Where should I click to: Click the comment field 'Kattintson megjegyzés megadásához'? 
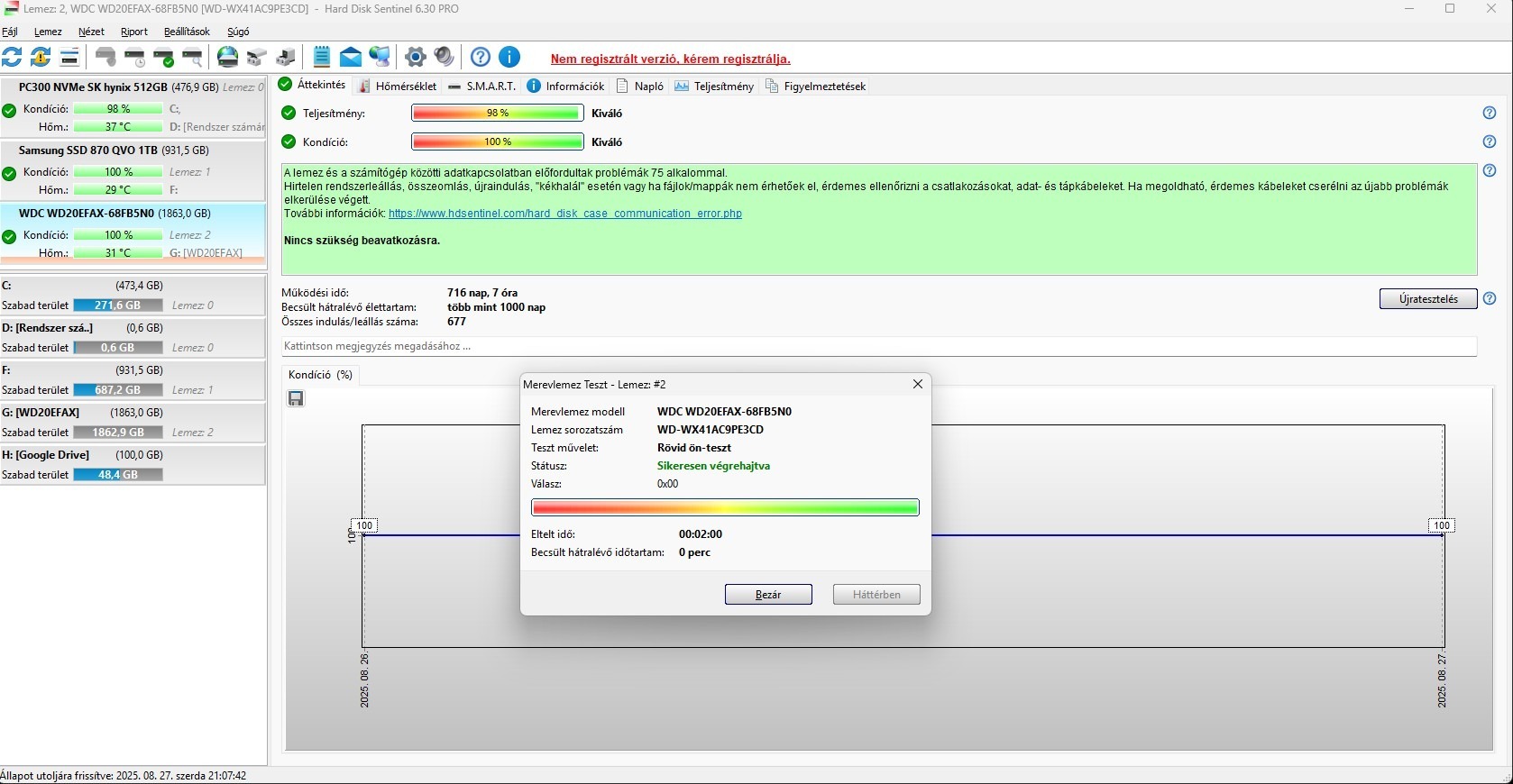[879, 346]
